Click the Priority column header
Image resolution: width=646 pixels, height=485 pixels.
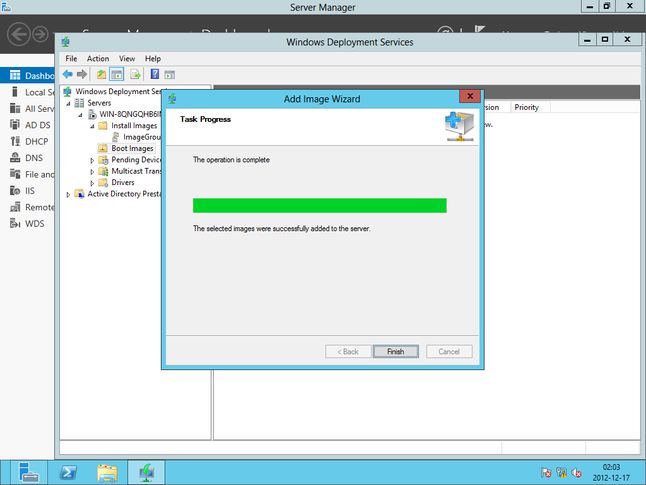tap(530, 107)
